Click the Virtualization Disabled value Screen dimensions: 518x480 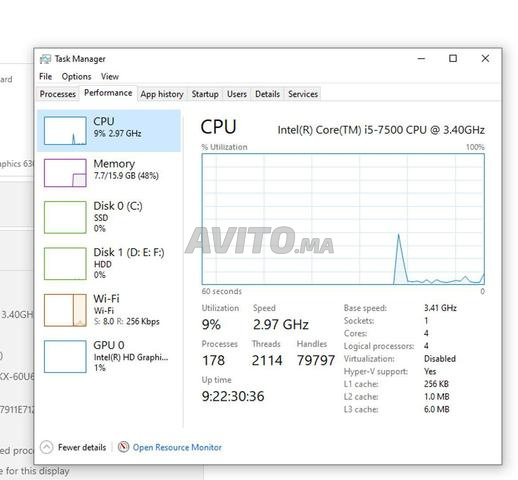pyautogui.click(x=440, y=359)
